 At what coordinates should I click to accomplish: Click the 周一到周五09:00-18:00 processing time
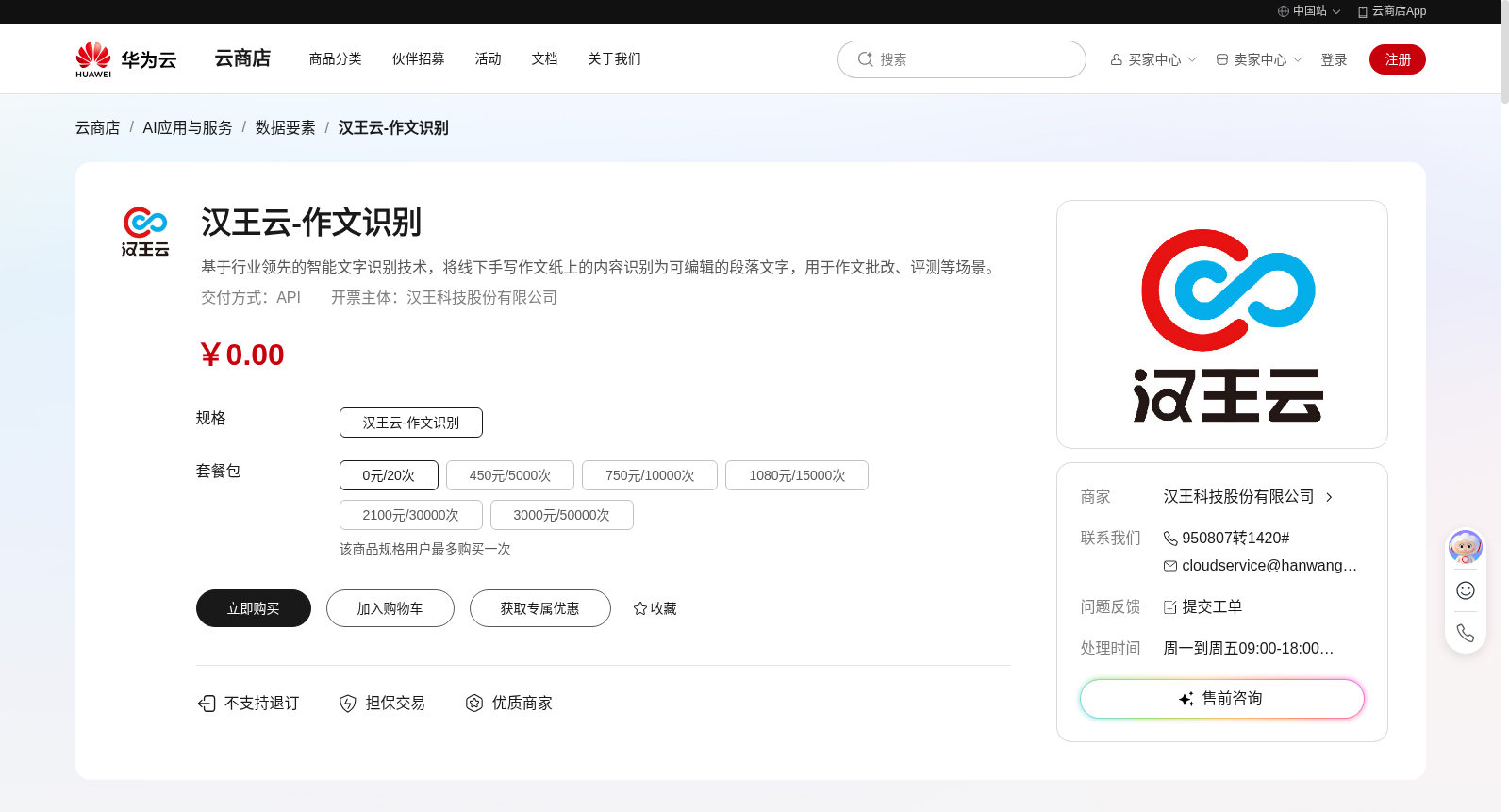tap(1249, 649)
